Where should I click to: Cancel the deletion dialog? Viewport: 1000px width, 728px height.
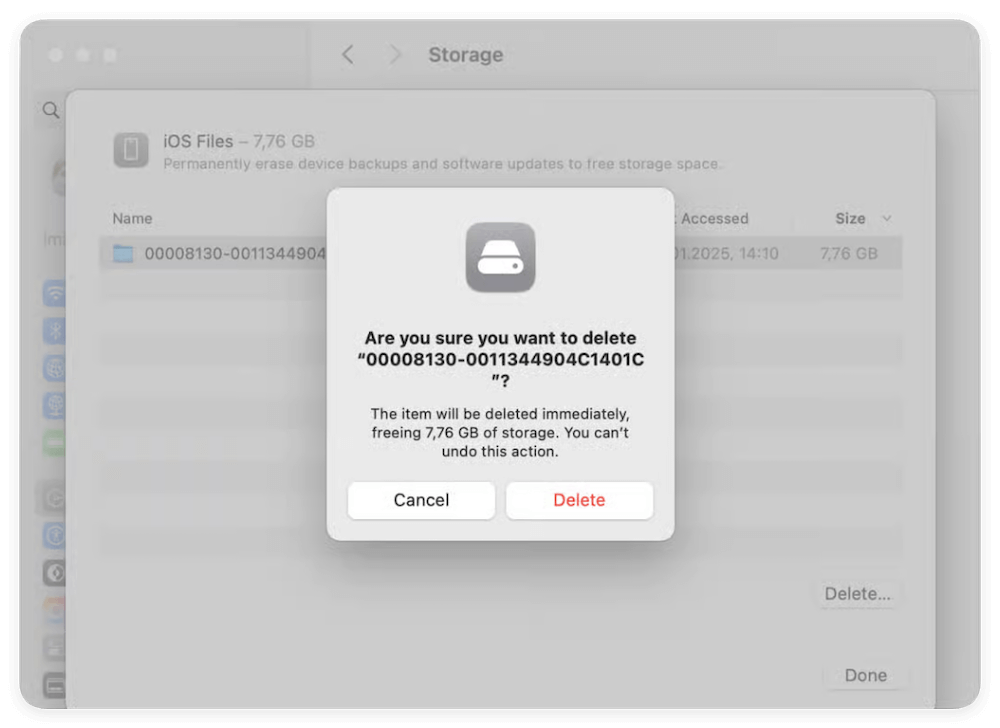421,500
